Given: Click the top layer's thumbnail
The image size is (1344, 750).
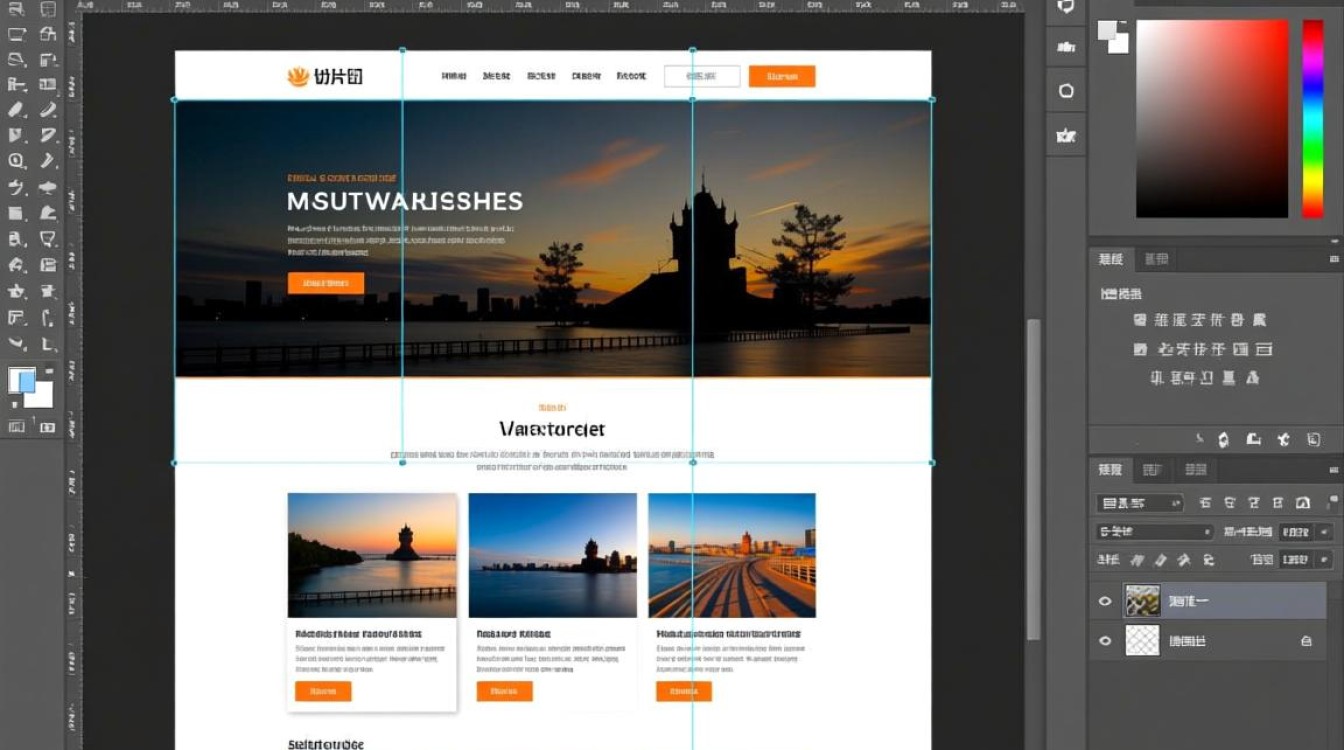Looking at the screenshot, I should coord(1142,601).
